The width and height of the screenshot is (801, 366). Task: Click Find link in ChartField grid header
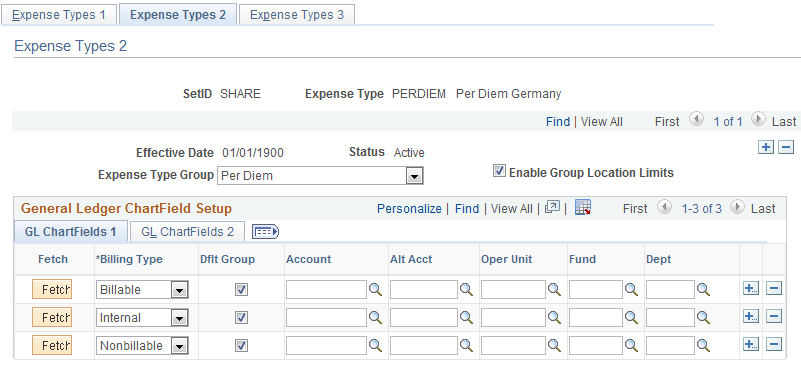pos(467,209)
